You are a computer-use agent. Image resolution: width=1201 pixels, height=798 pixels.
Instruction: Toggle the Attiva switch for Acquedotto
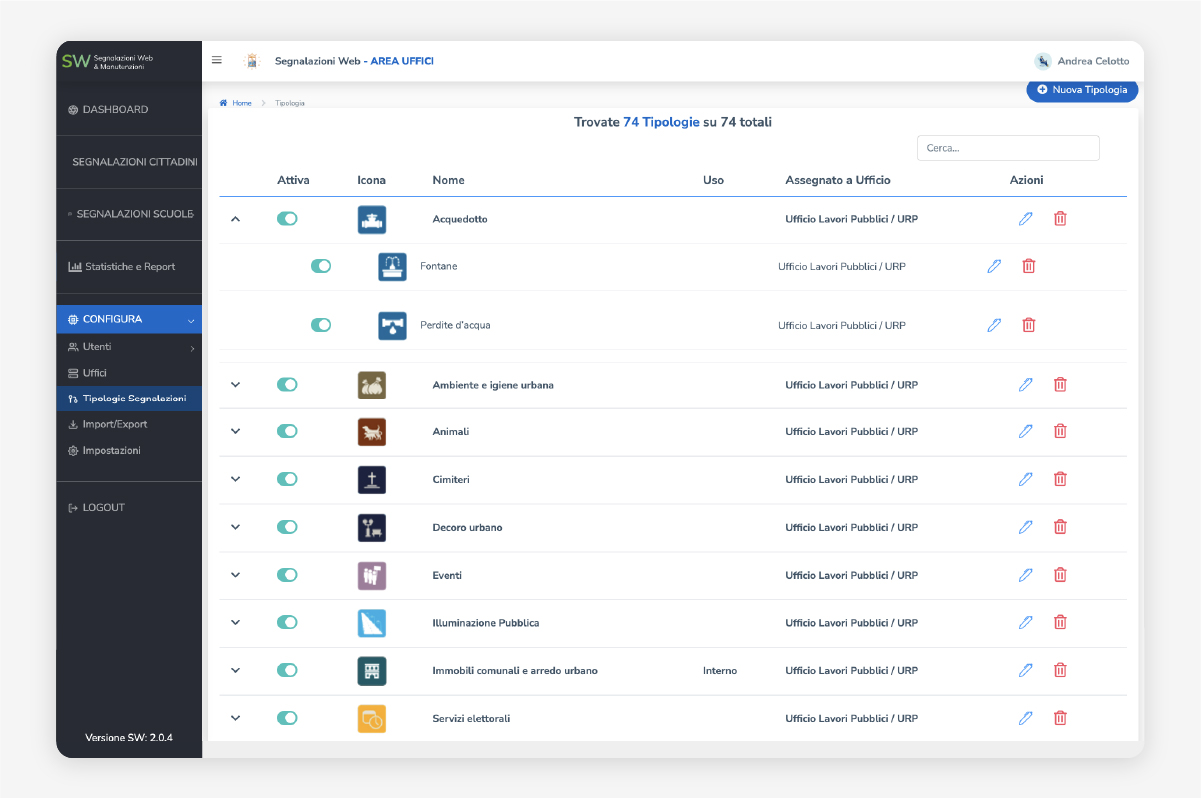(x=287, y=219)
